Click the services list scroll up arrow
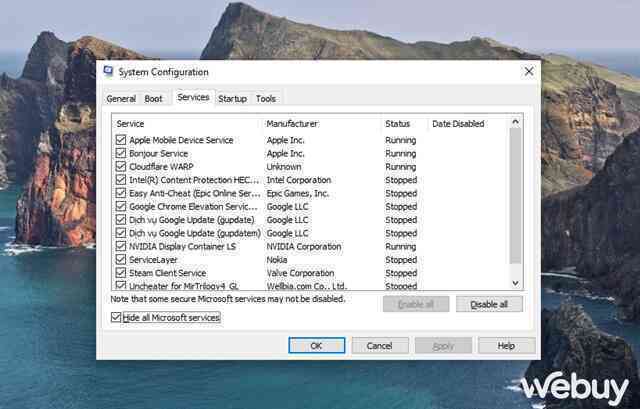 516,122
